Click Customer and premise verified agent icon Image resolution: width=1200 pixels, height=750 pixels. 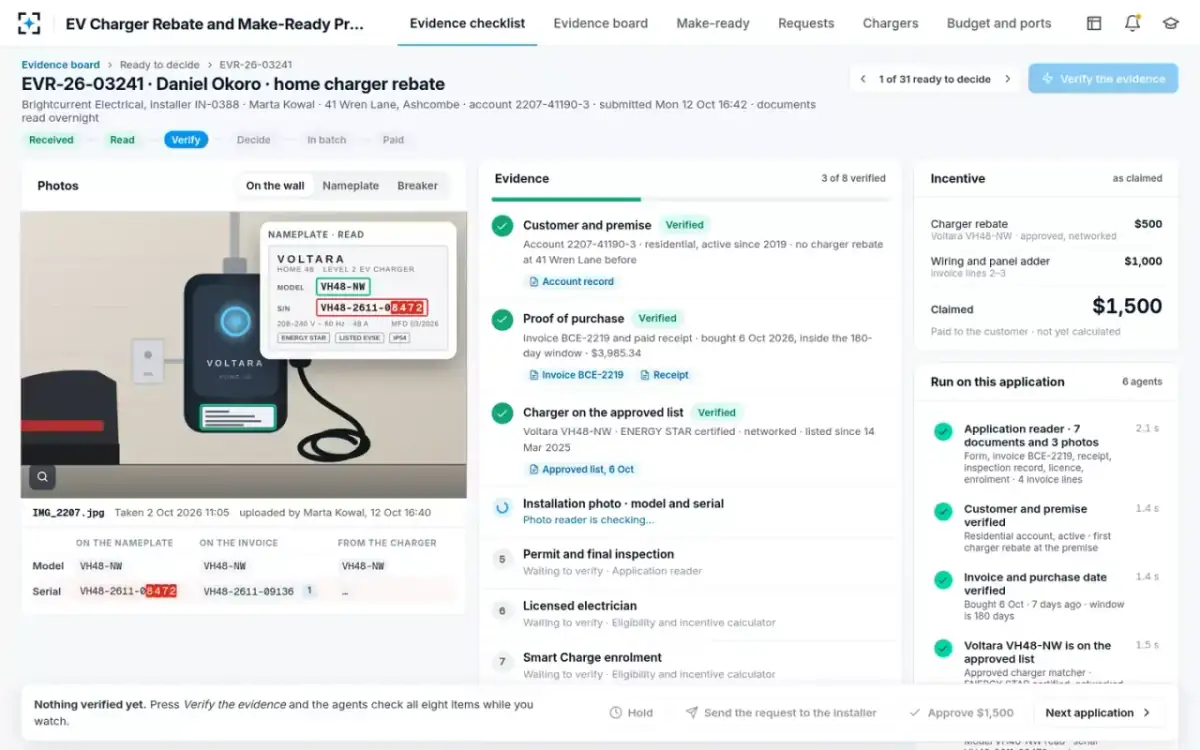[x=942, y=512]
